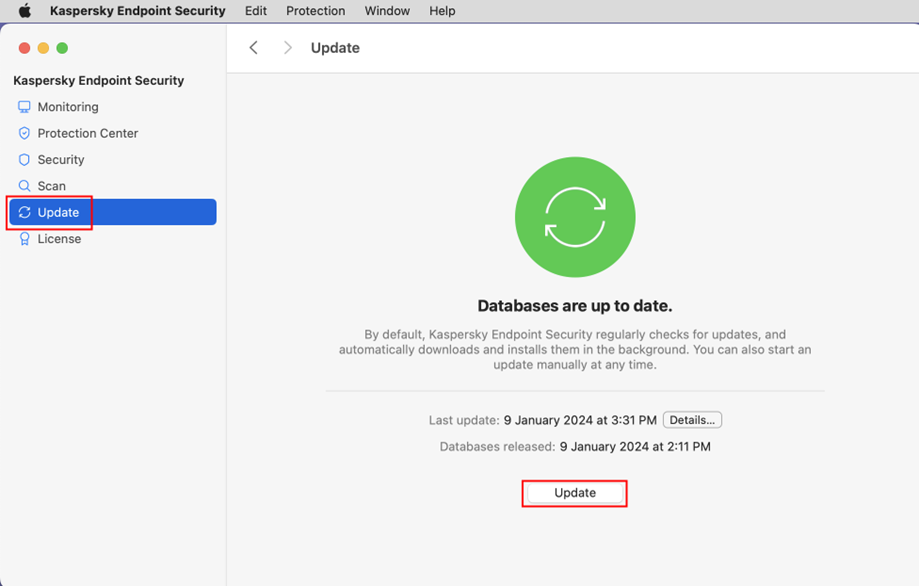This screenshot has width=919, height=586.
Task: Minimize window with the yellow button
Action: (x=43, y=48)
